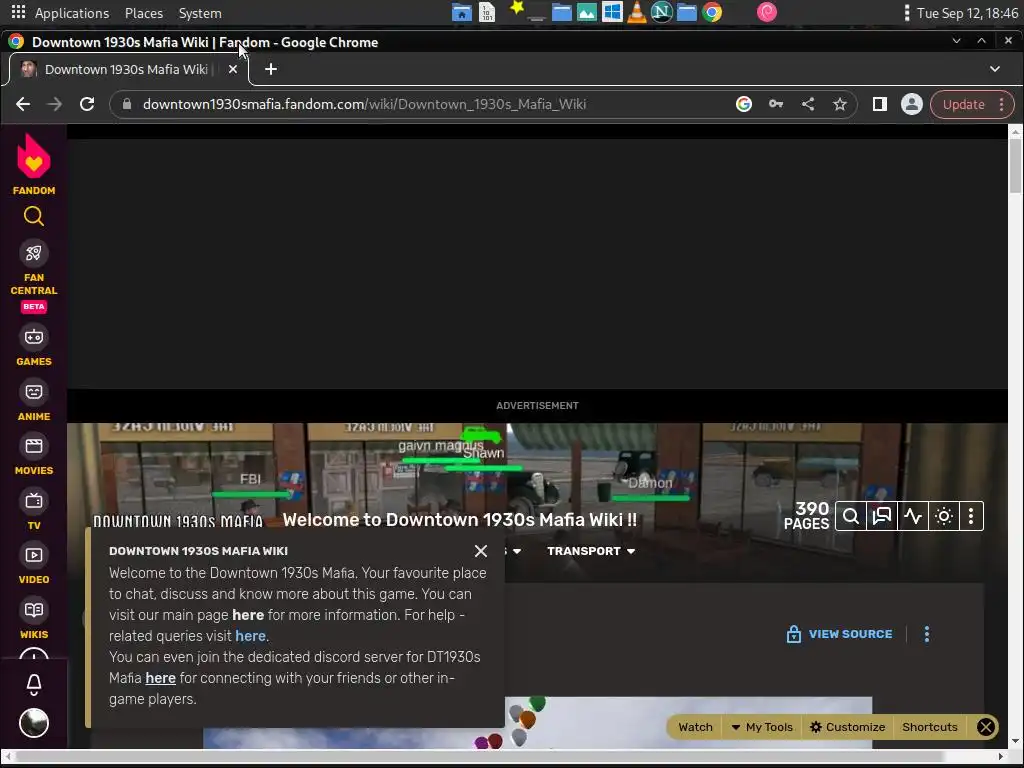Share this page icon
This screenshot has height=768, width=1024.
pyautogui.click(x=808, y=104)
